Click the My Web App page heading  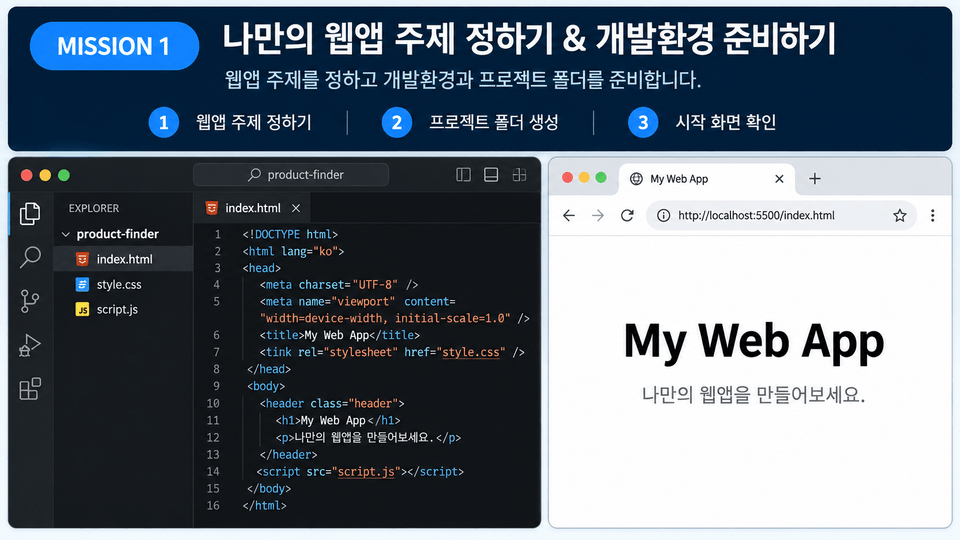click(754, 341)
